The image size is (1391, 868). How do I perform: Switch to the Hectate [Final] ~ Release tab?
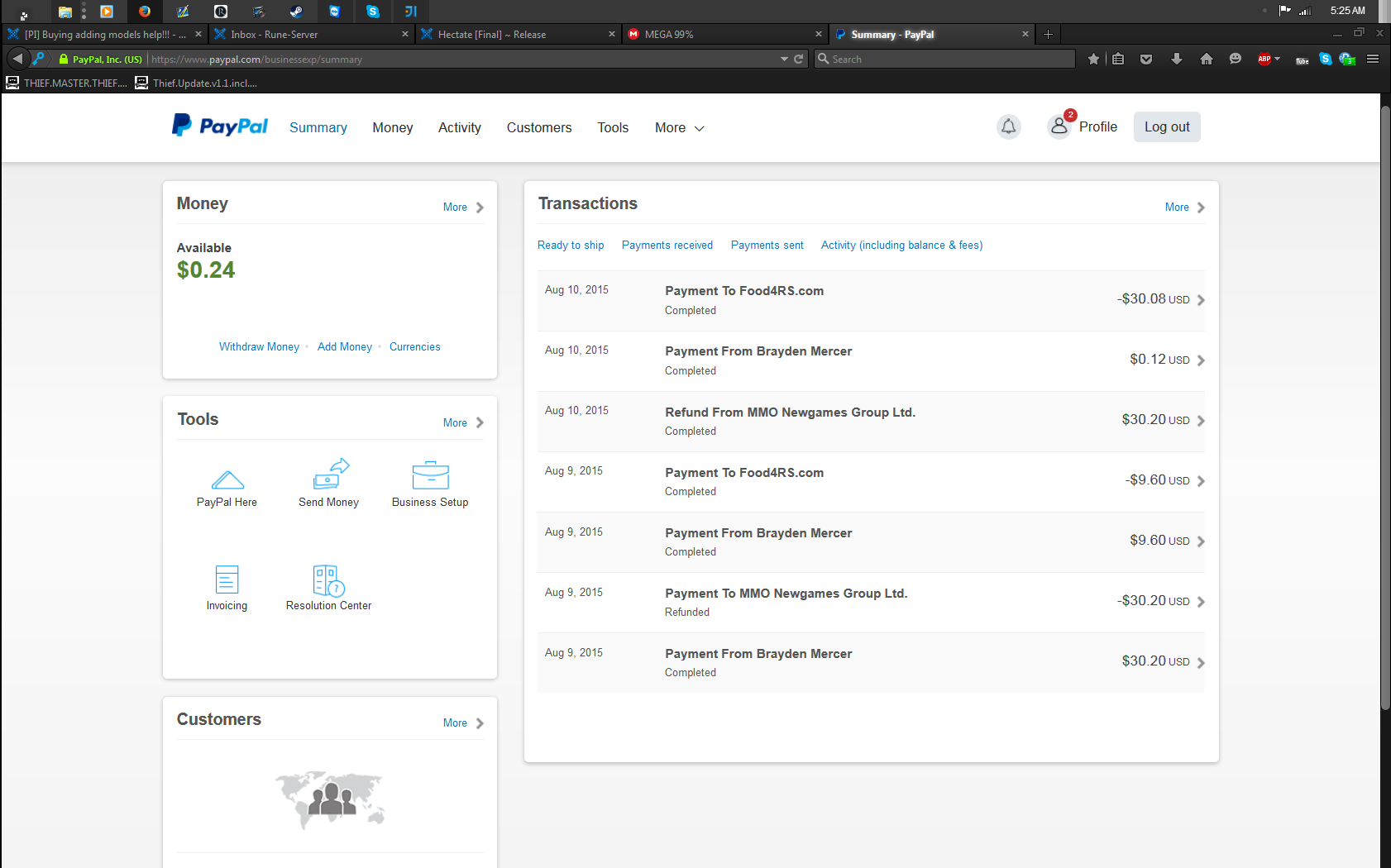(x=518, y=34)
